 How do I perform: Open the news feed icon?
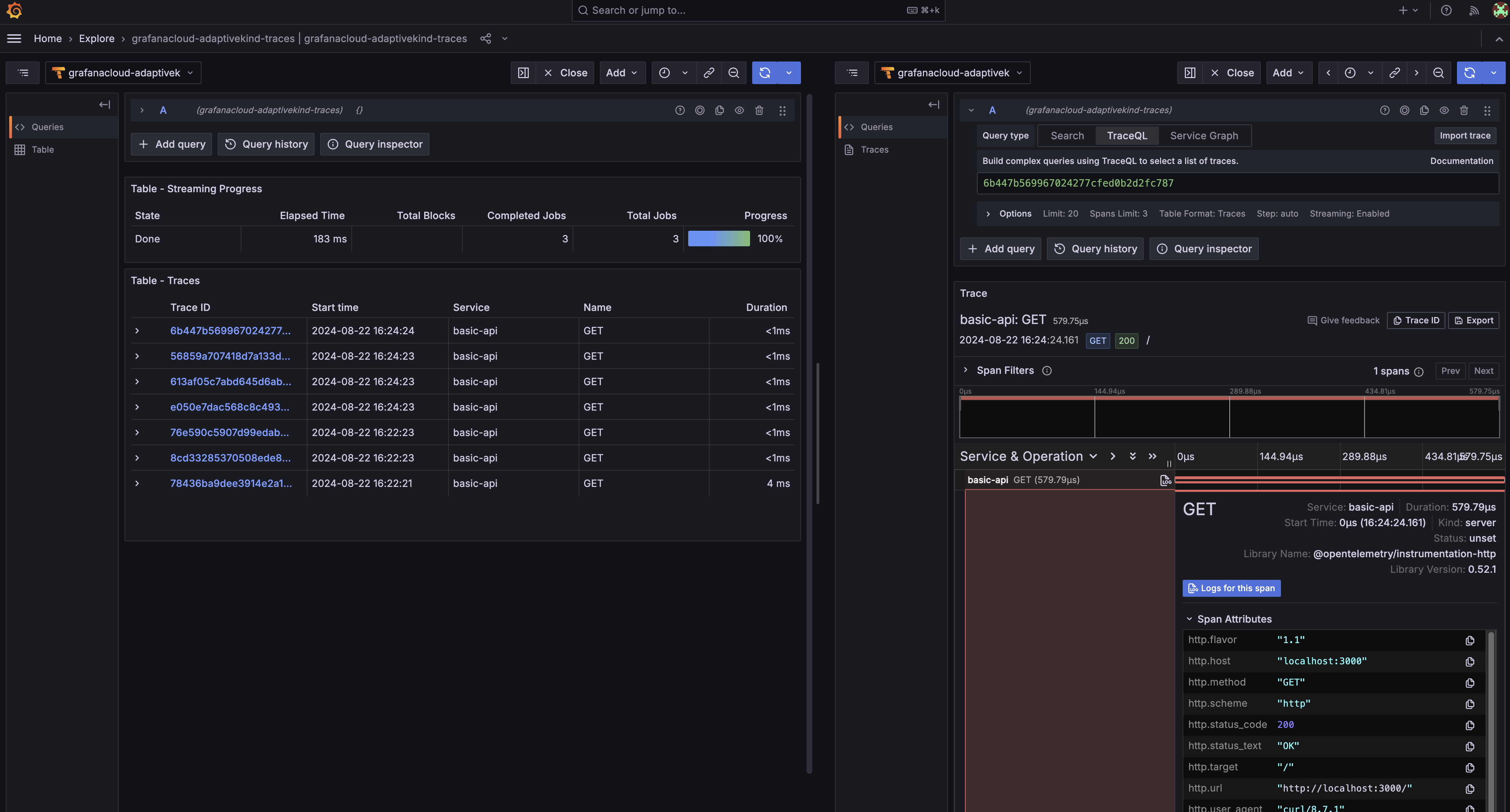(1474, 11)
